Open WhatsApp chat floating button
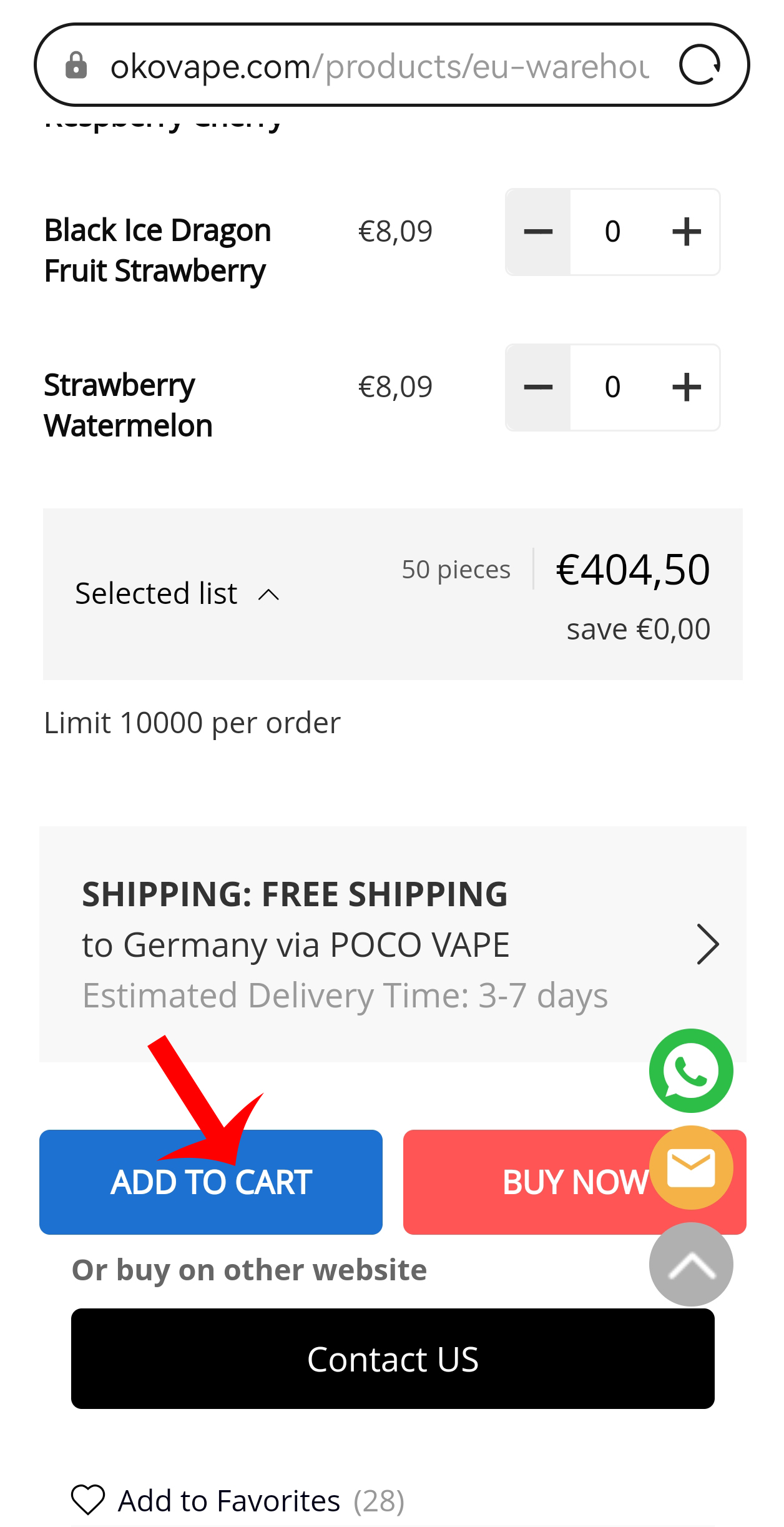The height and width of the screenshot is (1527, 784). coord(690,1070)
